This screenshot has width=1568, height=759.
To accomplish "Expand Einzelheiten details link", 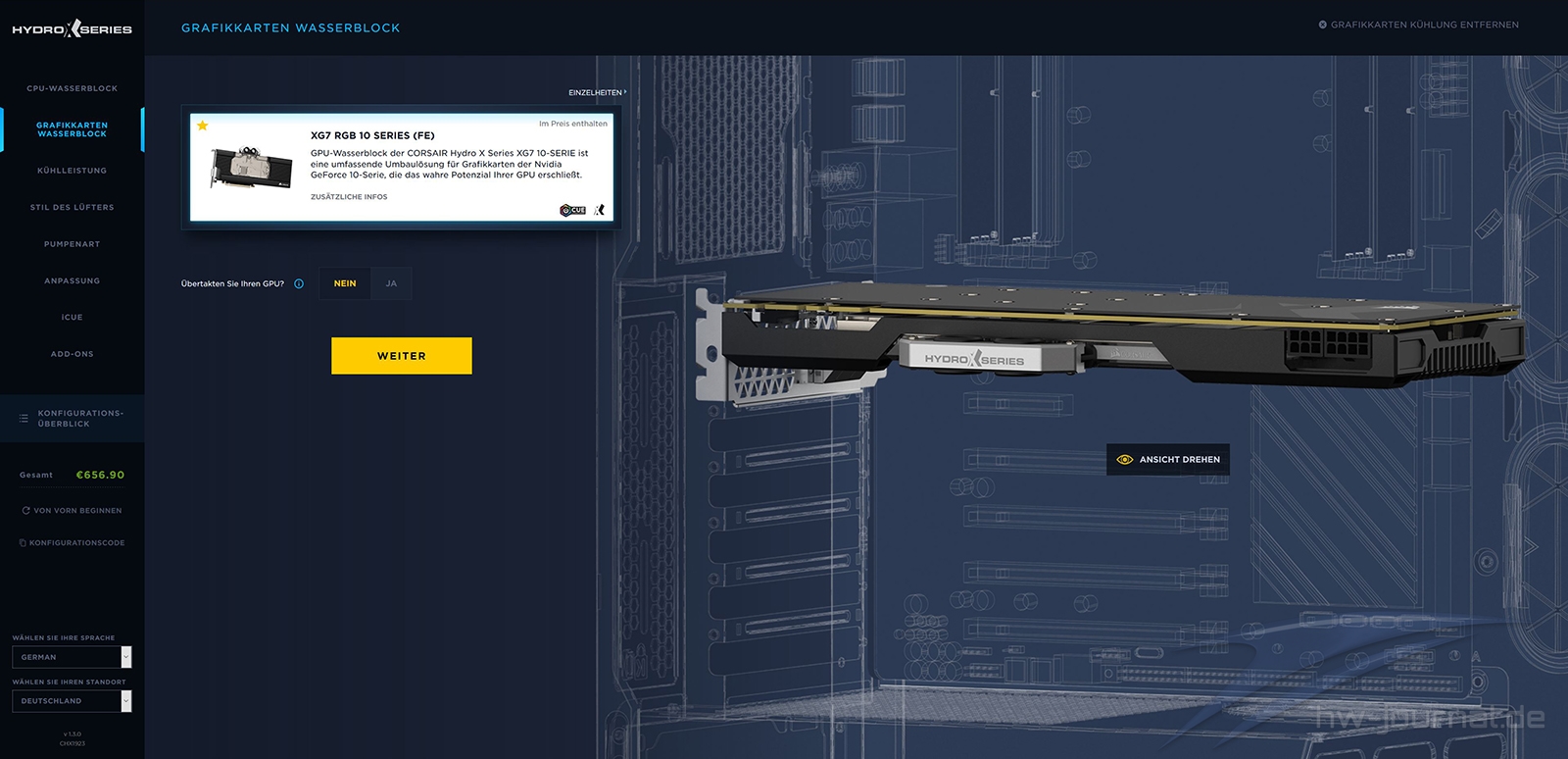I will [x=597, y=92].
